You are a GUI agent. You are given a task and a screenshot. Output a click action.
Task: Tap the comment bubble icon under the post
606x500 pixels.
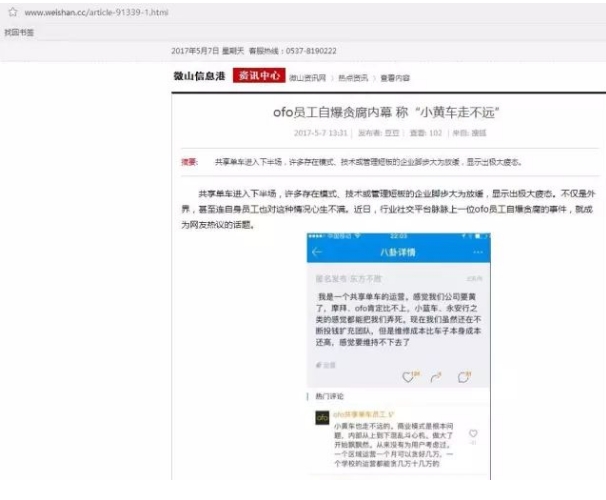tap(462, 377)
